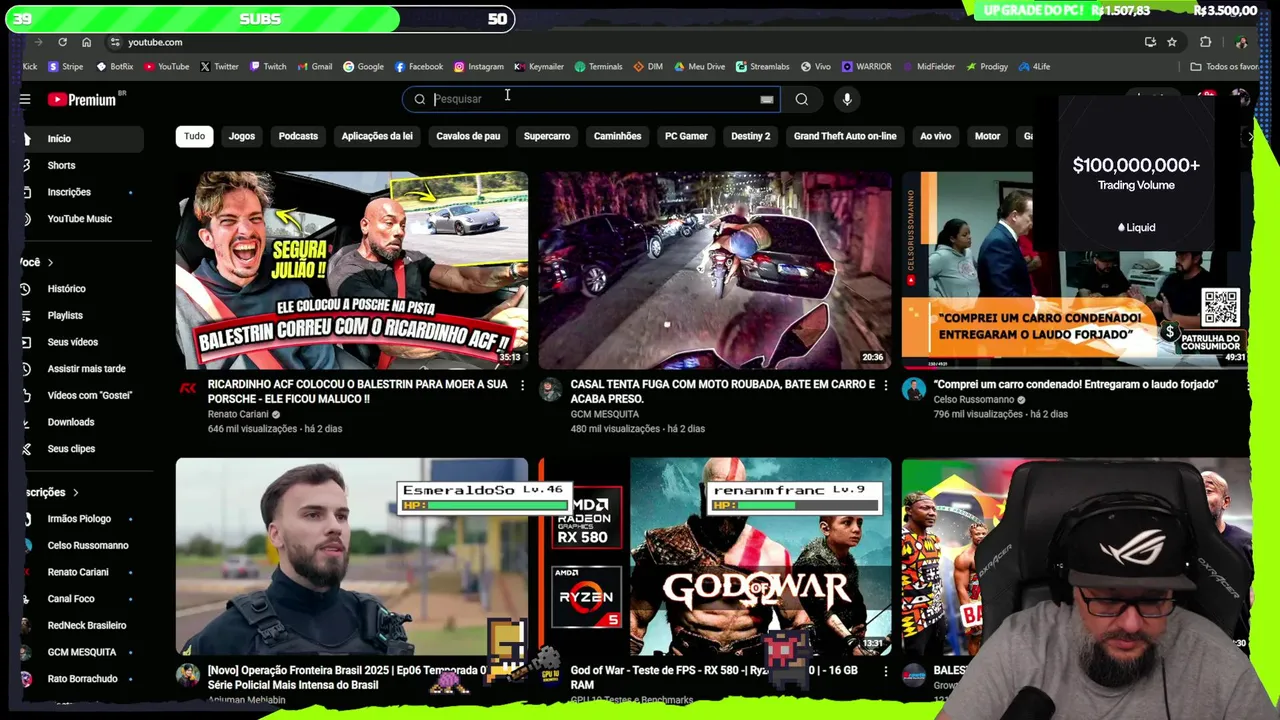Viewport: 1280px width, 720px height.
Task: Select the Ao vivo filter chip
Action: pyautogui.click(x=936, y=136)
